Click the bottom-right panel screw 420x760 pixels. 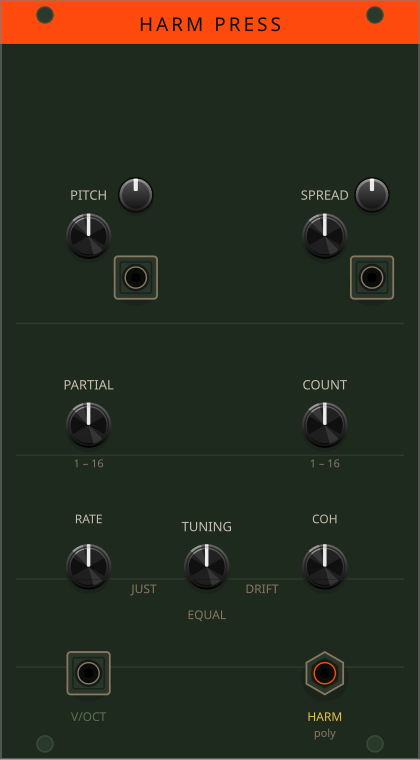click(x=375, y=744)
